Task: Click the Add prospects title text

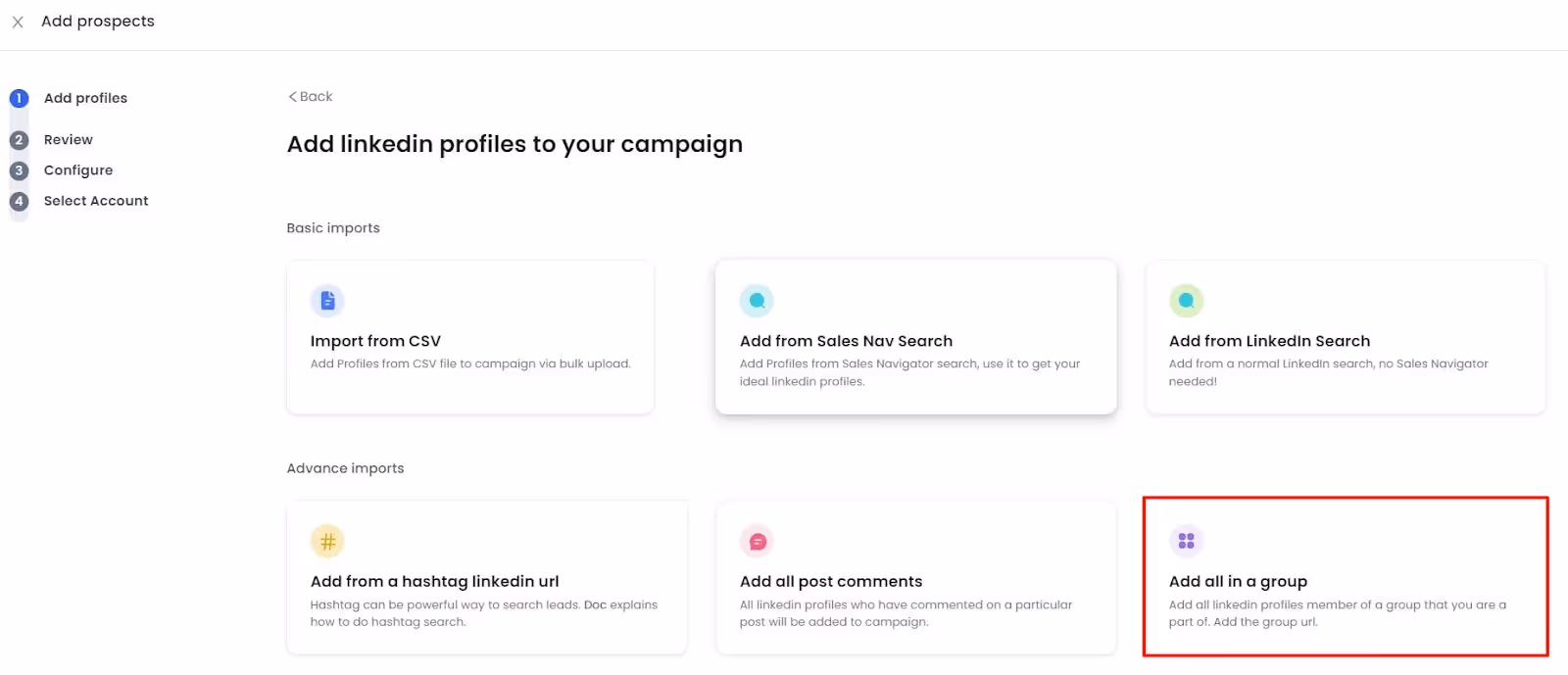Action: pos(98,21)
